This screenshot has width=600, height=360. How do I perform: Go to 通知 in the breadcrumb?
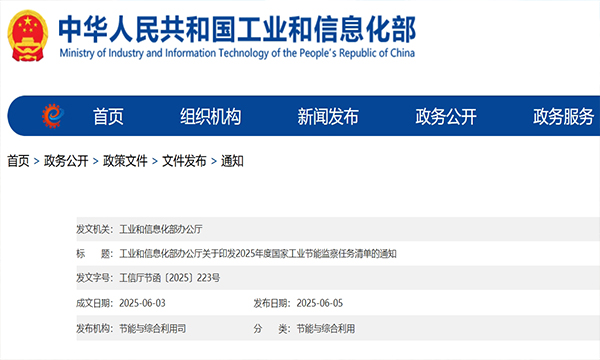coord(232,161)
